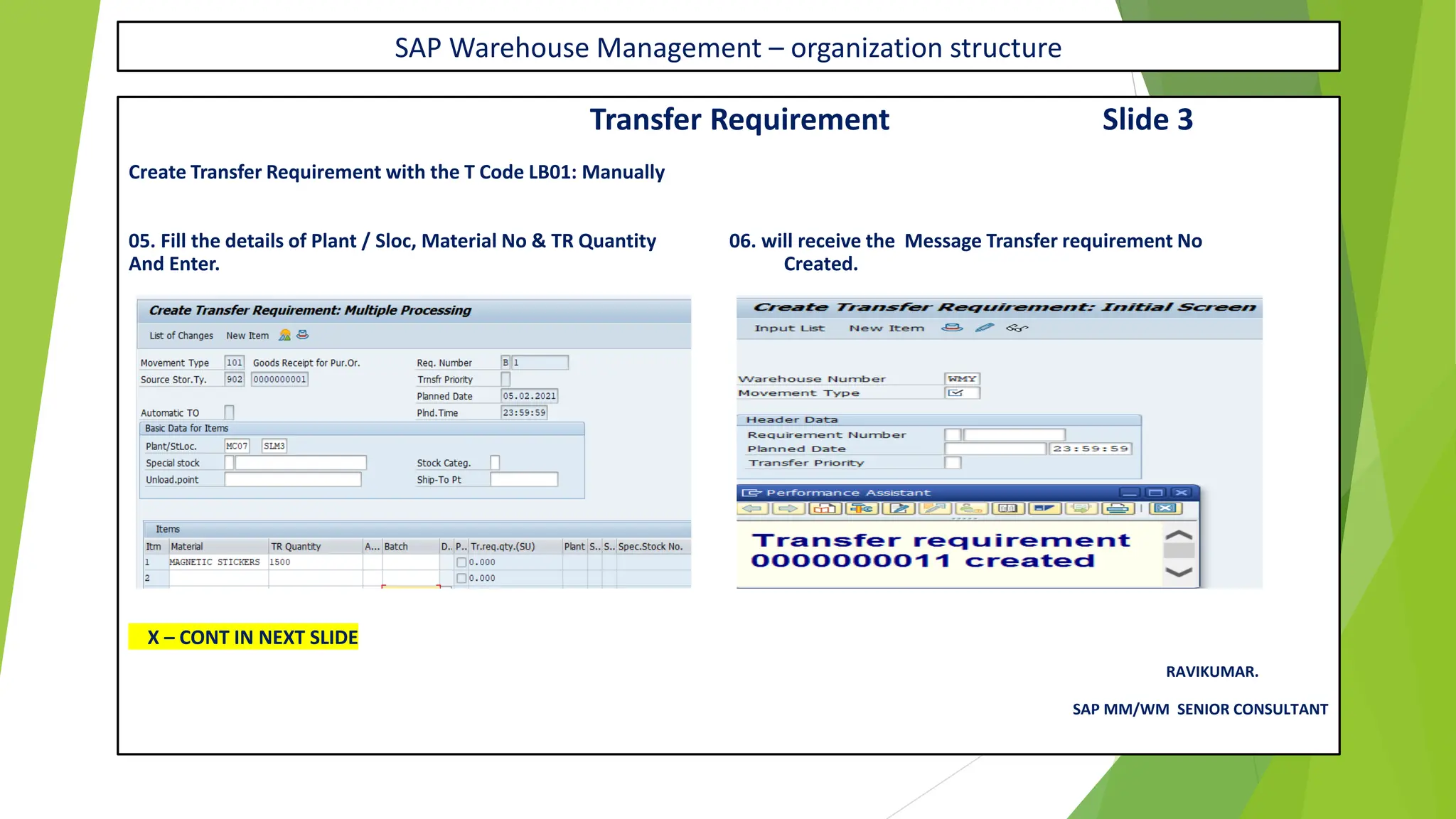This screenshot has height=819, width=1456.
Task: Tick the P.. checkbox in item row 1
Action: [x=461, y=562]
